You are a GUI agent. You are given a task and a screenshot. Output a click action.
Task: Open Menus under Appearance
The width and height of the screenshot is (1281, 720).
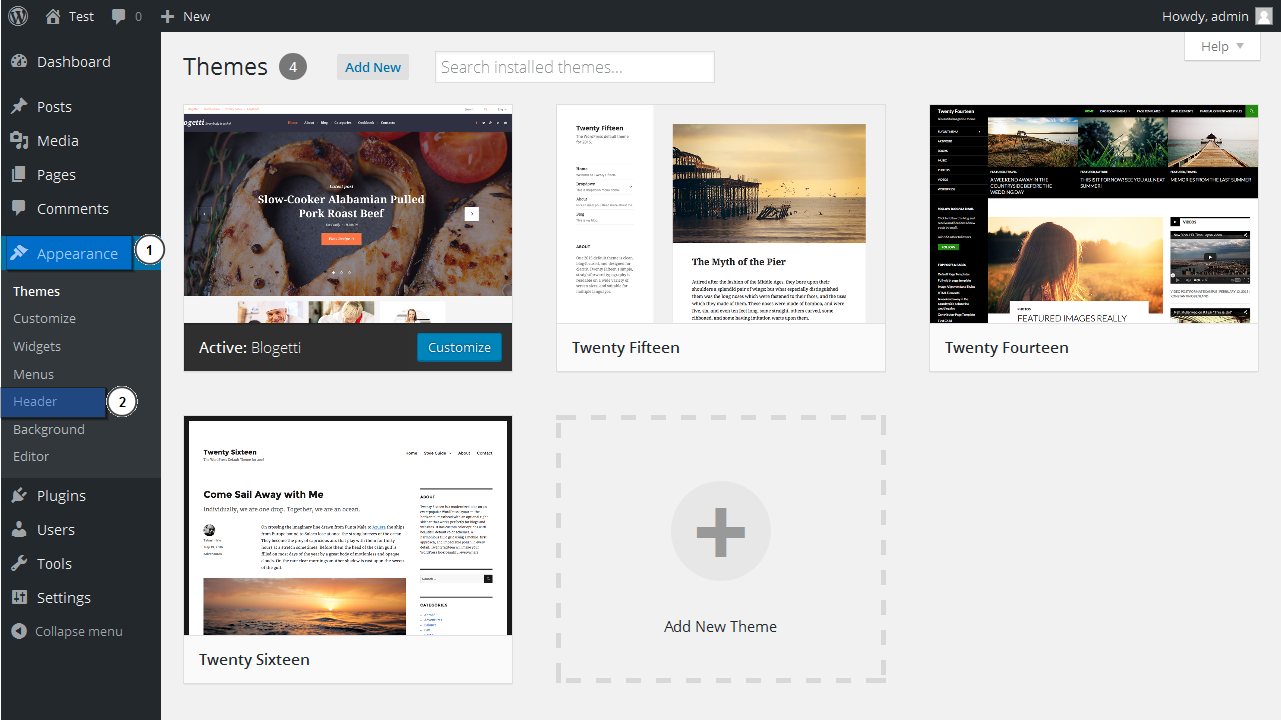pos(33,374)
